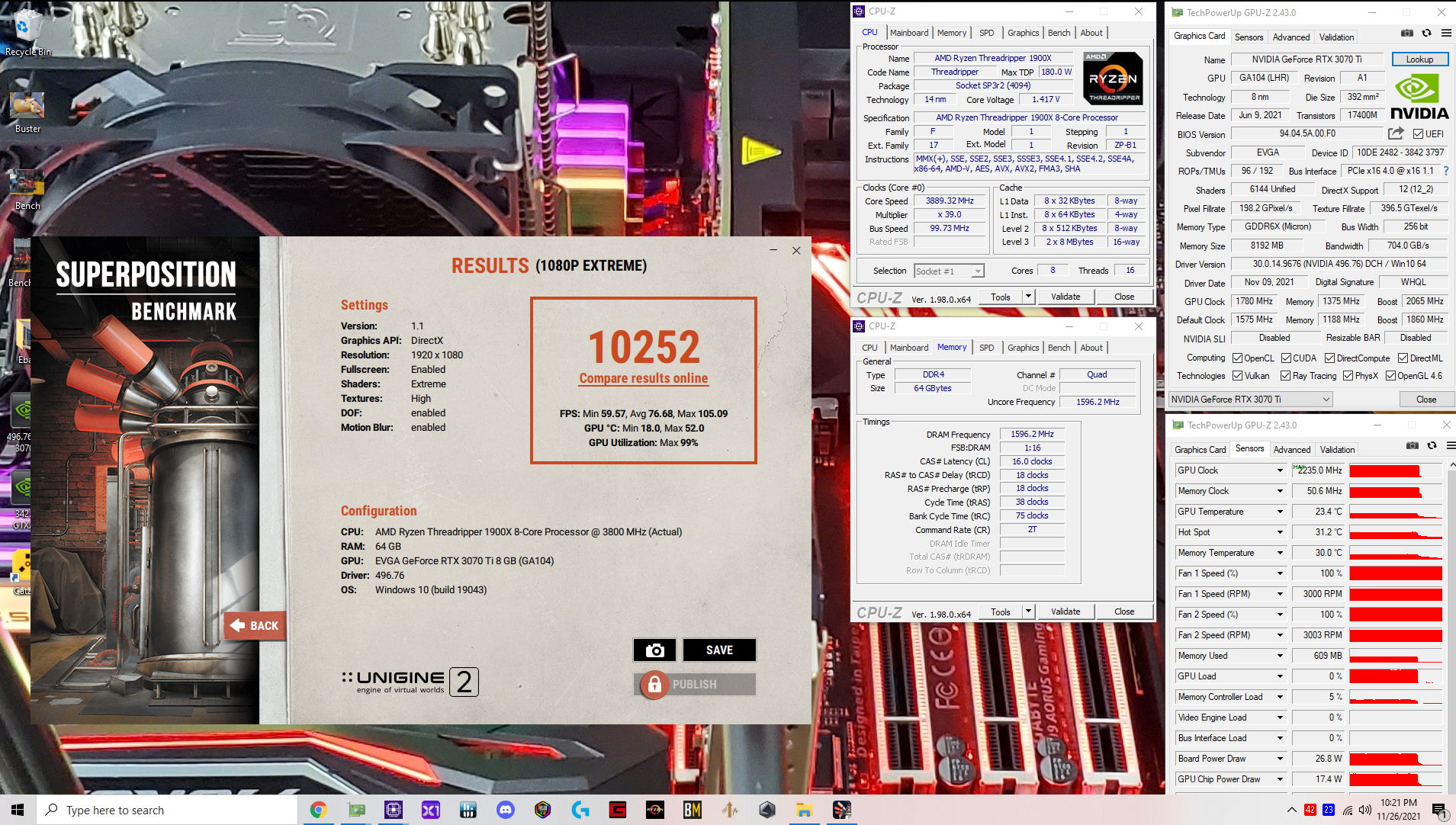
Task: Toggle the DirectML checkbox
Action: point(1403,358)
